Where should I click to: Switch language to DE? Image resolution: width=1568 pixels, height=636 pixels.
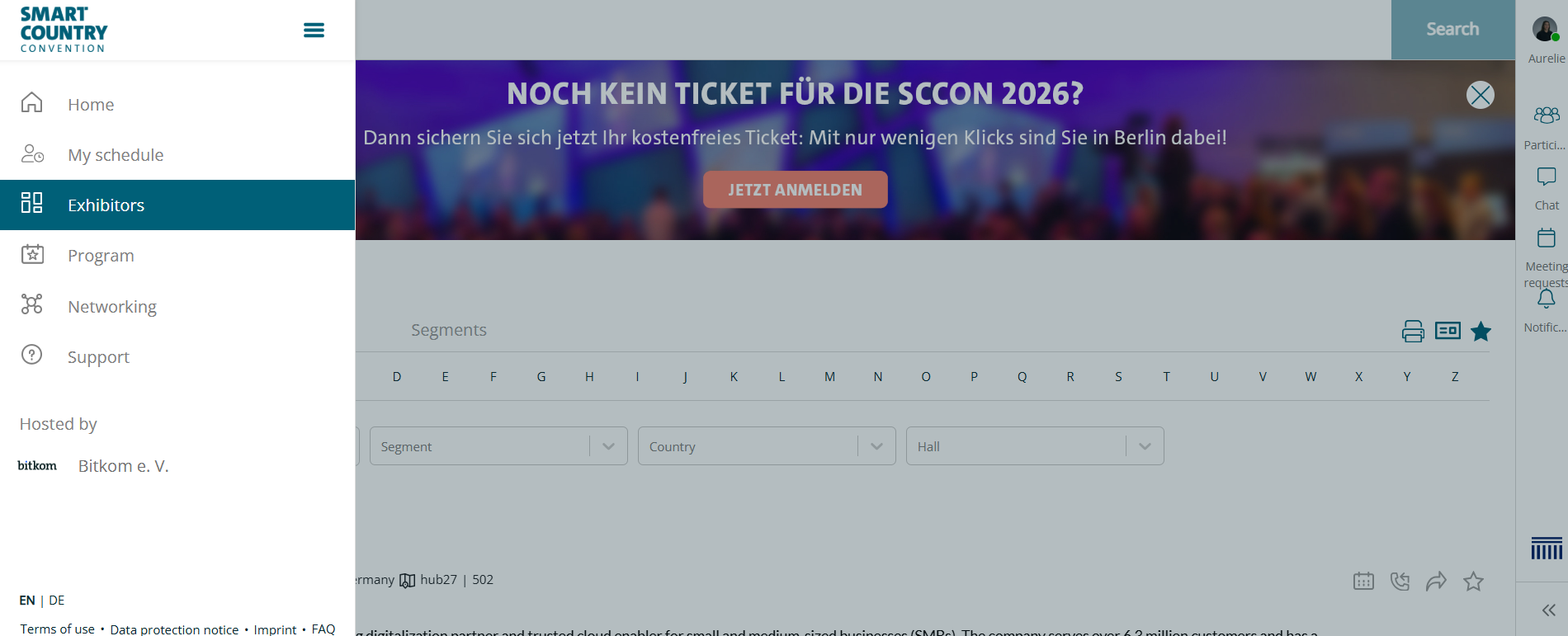pyautogui.click(x=56, y=601)
